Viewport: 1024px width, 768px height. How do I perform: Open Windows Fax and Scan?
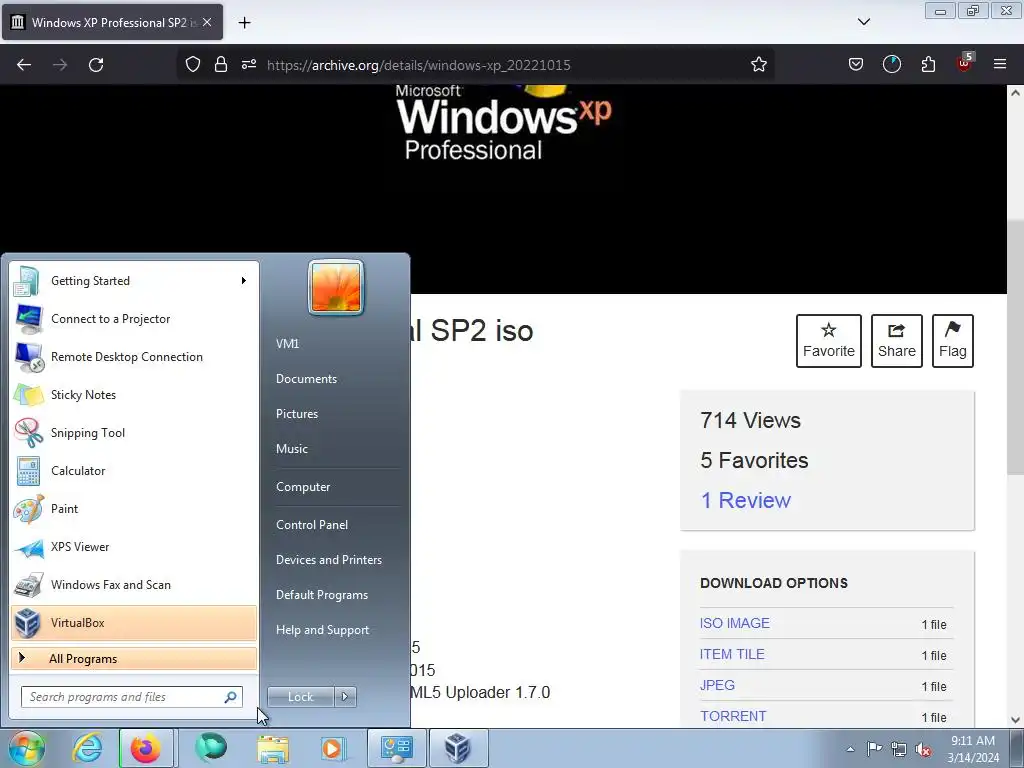pyautogui.click(x=134, y=584)
